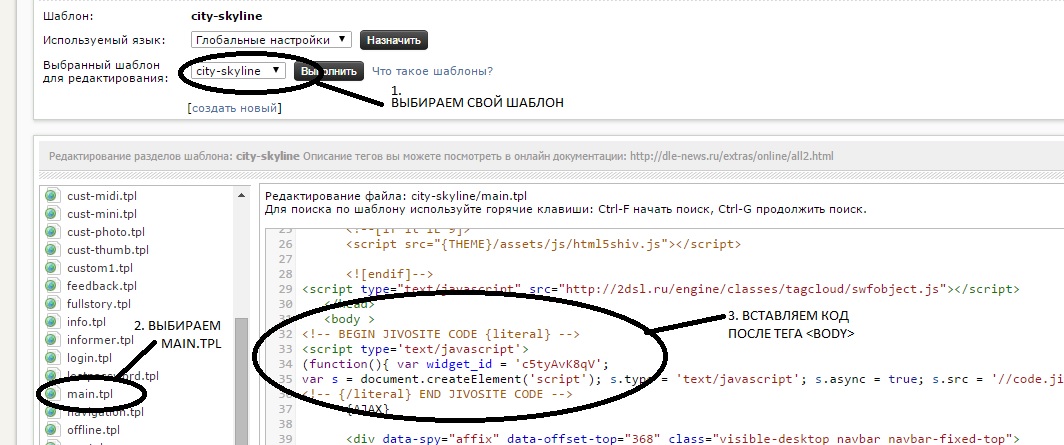The width and height of the screenshot is (1064, 445).
Task: Open the 'Что такое шаблоны?' link
Action: click(432, 71)
